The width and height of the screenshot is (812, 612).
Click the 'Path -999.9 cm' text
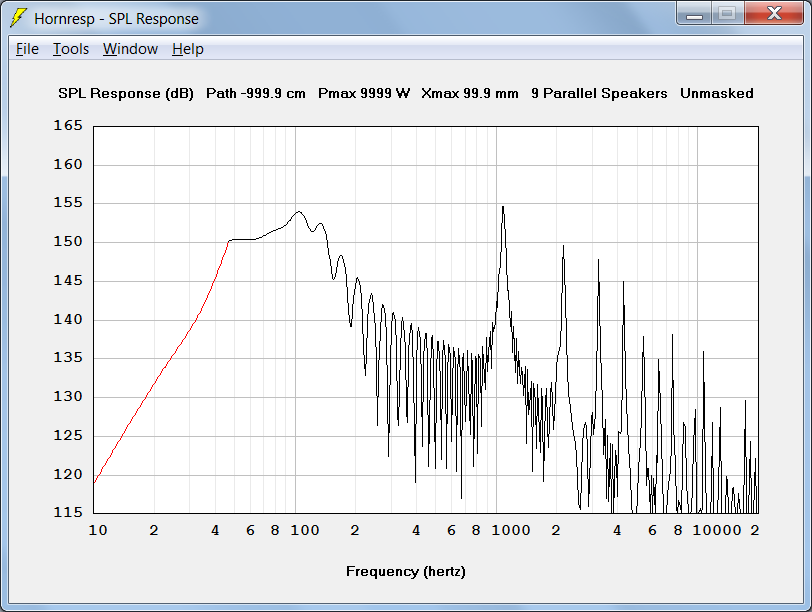(x=256, y=93)
